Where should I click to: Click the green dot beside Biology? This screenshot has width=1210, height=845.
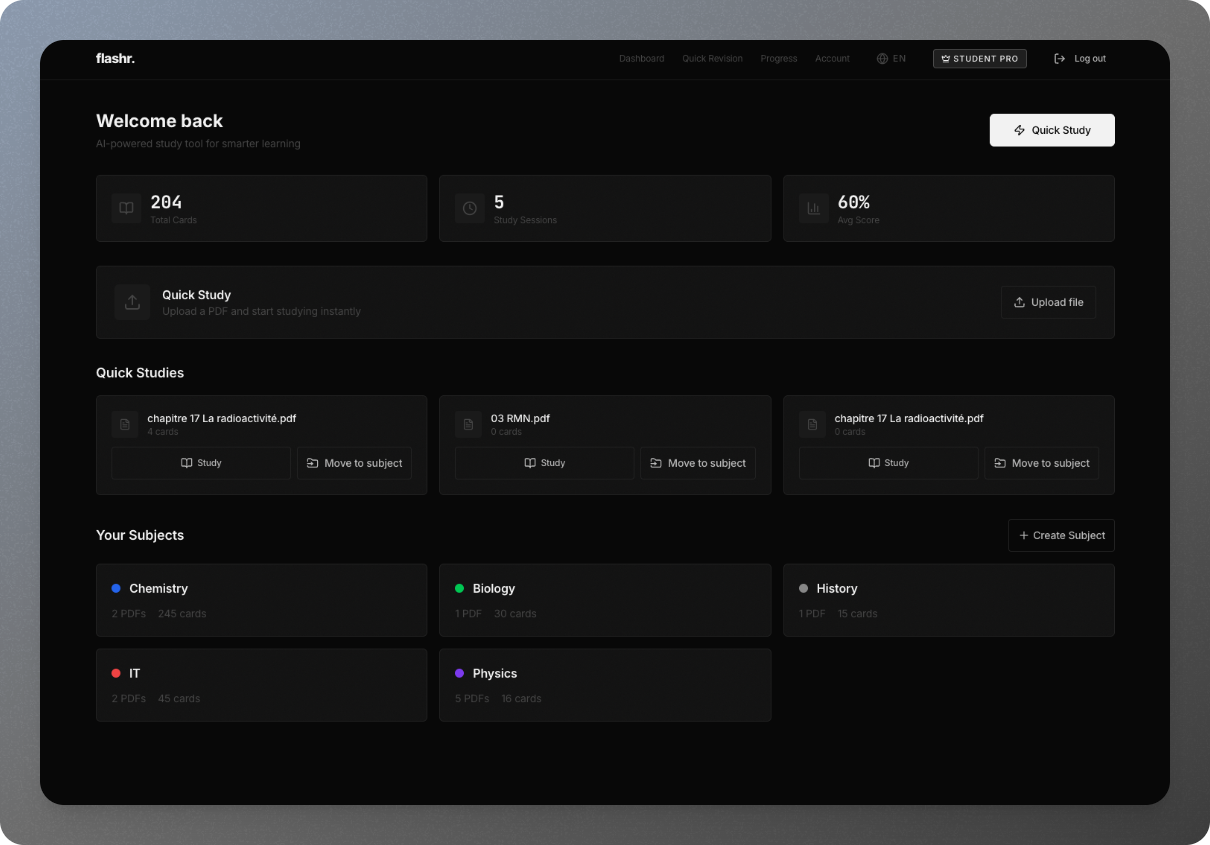(458, 589)
